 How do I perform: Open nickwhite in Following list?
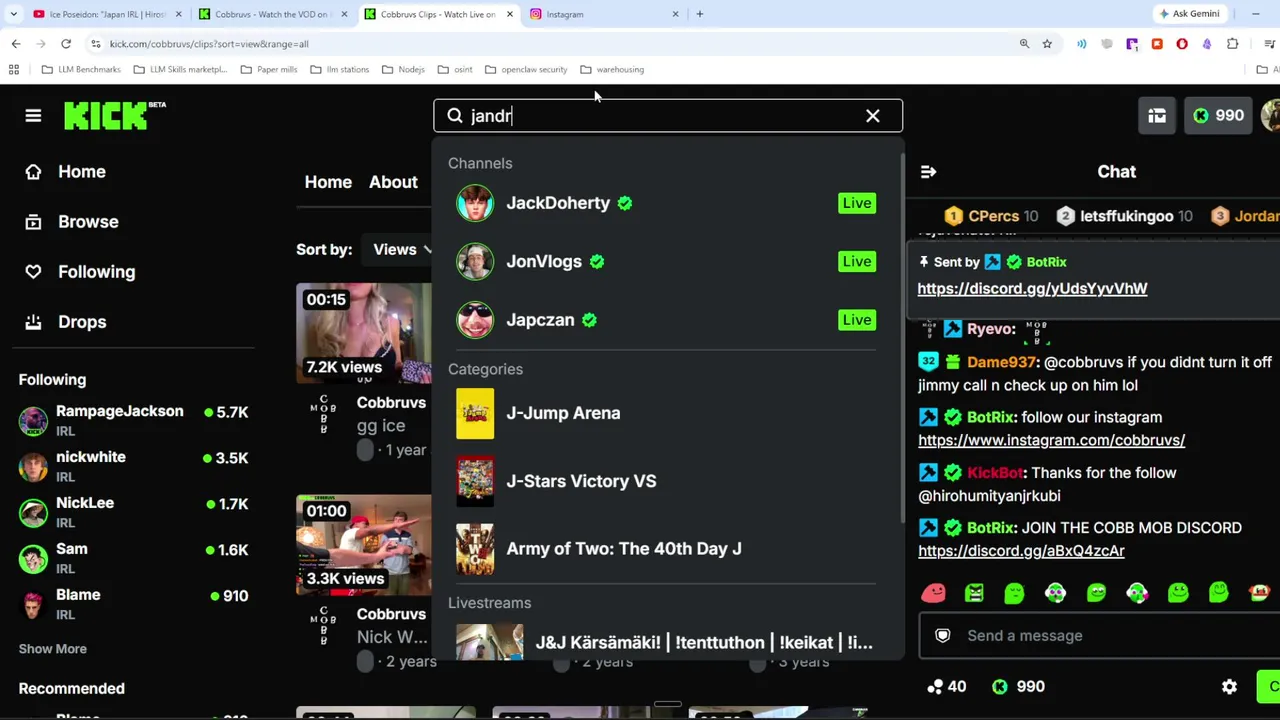point(133,467)
